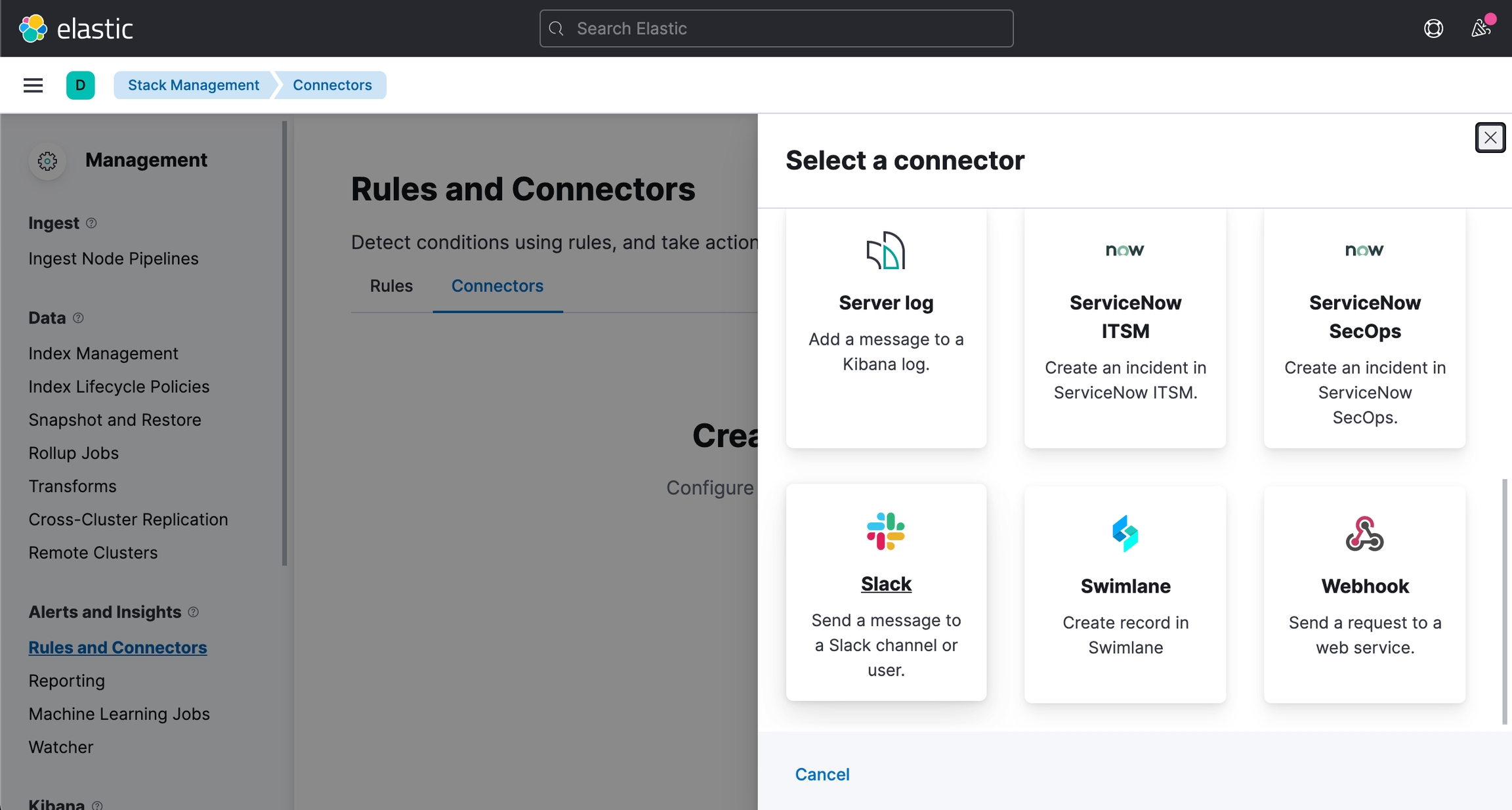Open the hamburger navigation menu
The height and width of the screenshot is (810, 1512).
[x=33, y=85]
